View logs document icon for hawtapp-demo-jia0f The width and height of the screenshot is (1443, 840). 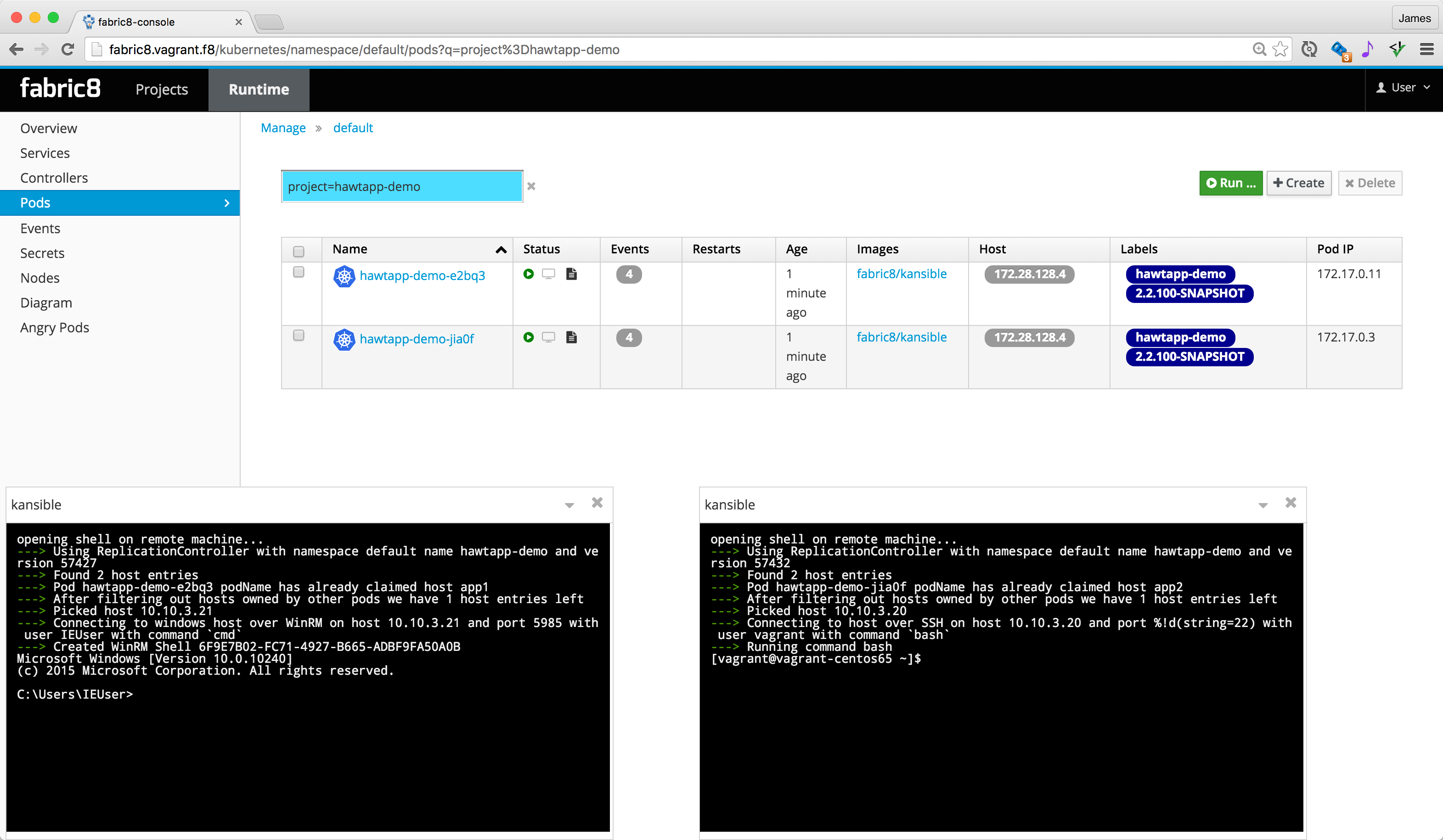571,337
